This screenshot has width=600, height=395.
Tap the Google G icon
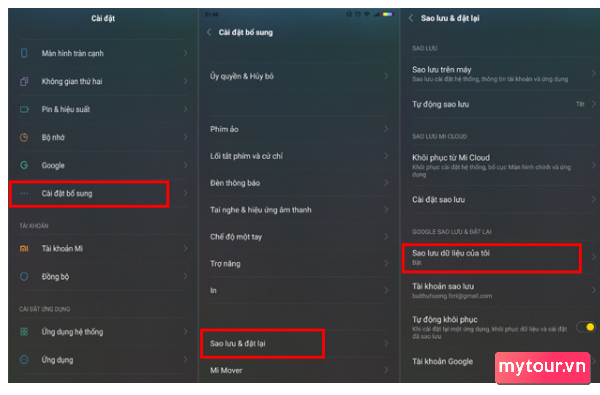point(24,165)
